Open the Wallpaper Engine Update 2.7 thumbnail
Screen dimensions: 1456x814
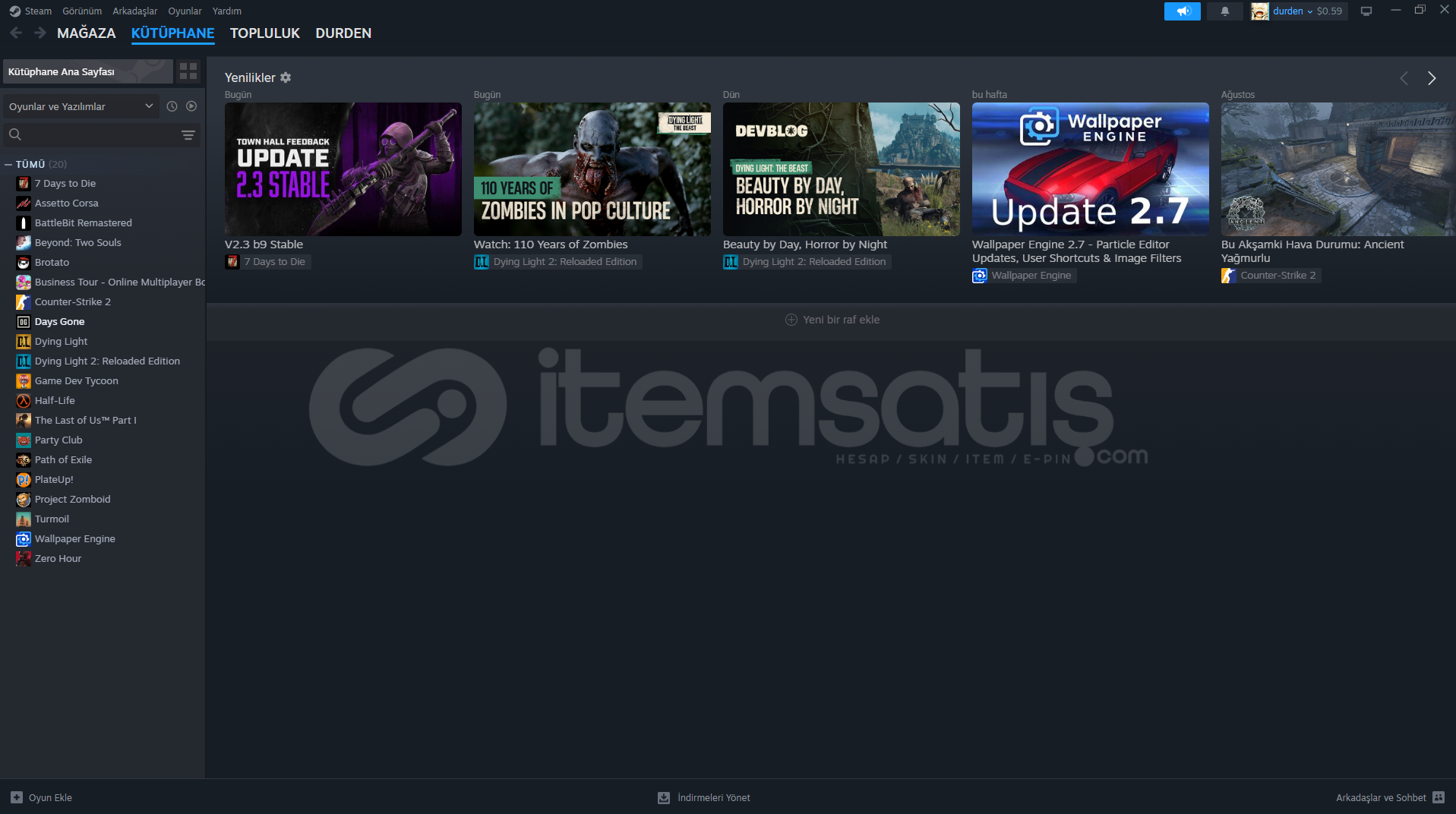pos(1091,169)
